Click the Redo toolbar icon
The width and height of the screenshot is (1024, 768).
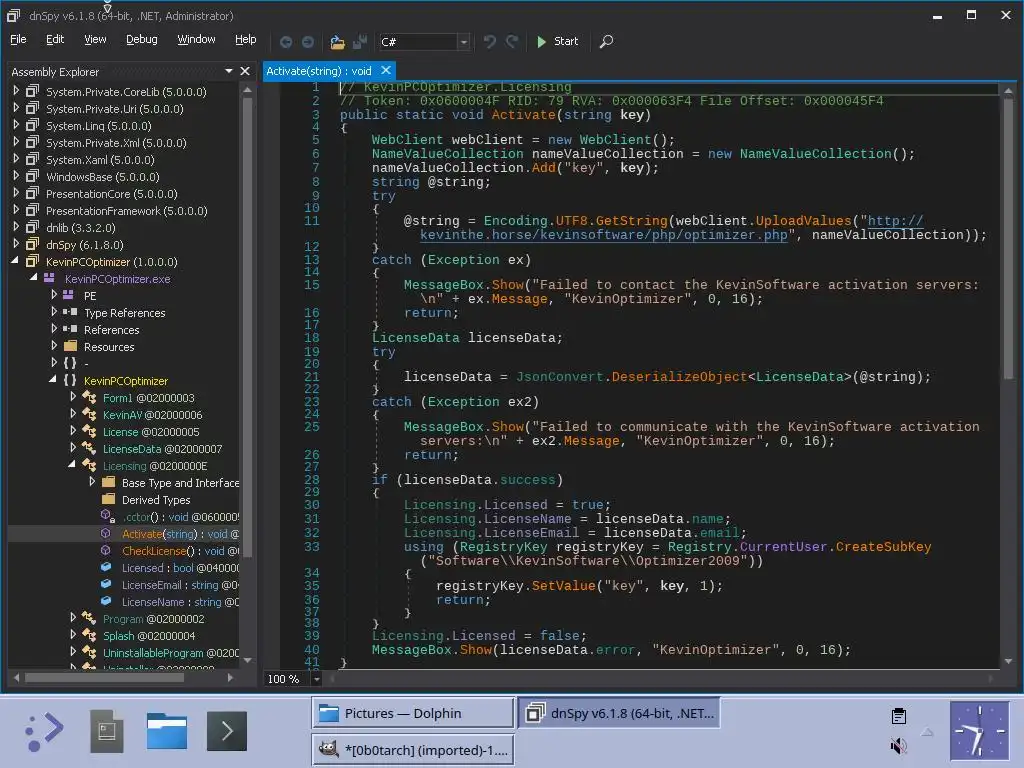click(x=512, y=42)
